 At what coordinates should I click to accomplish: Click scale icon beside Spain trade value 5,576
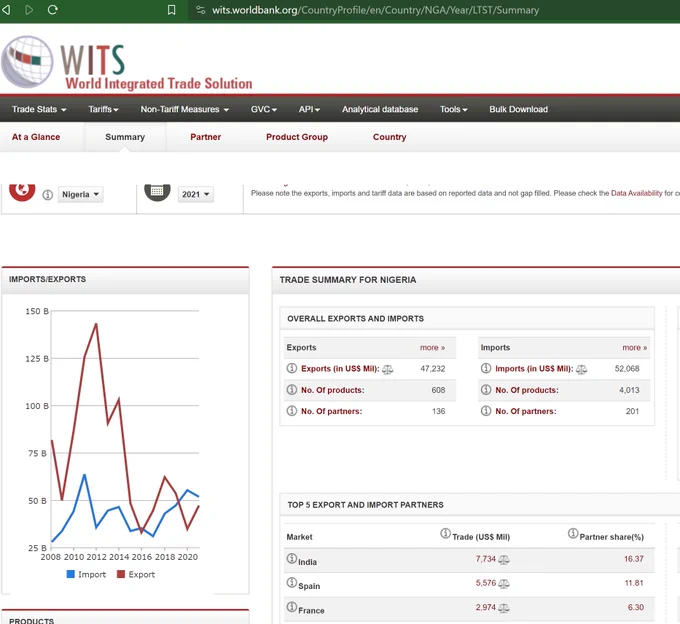[x=503, y=584]
